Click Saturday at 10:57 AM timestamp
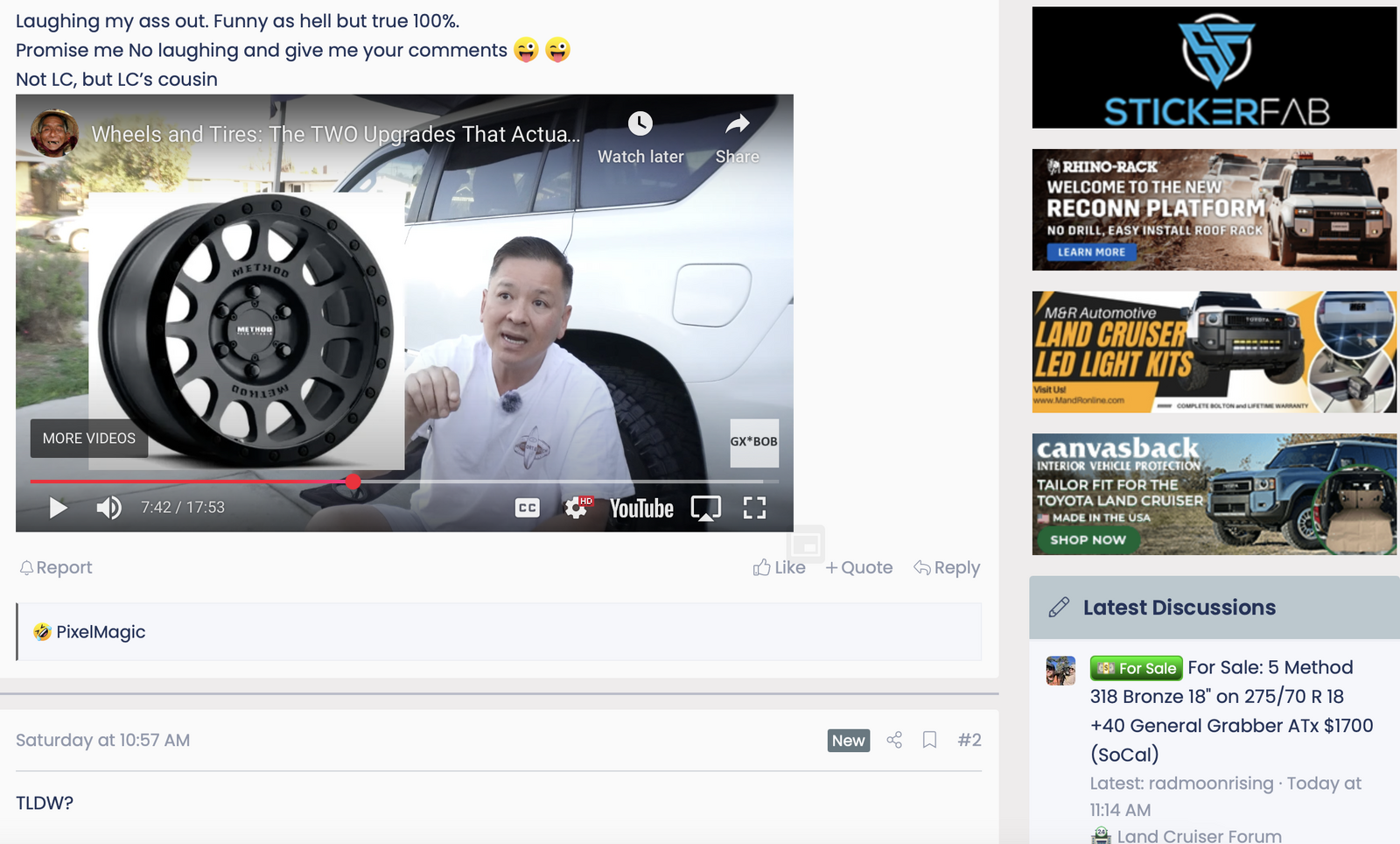The width and height of the screenshot is (1400, 844). tap(102, 741)
